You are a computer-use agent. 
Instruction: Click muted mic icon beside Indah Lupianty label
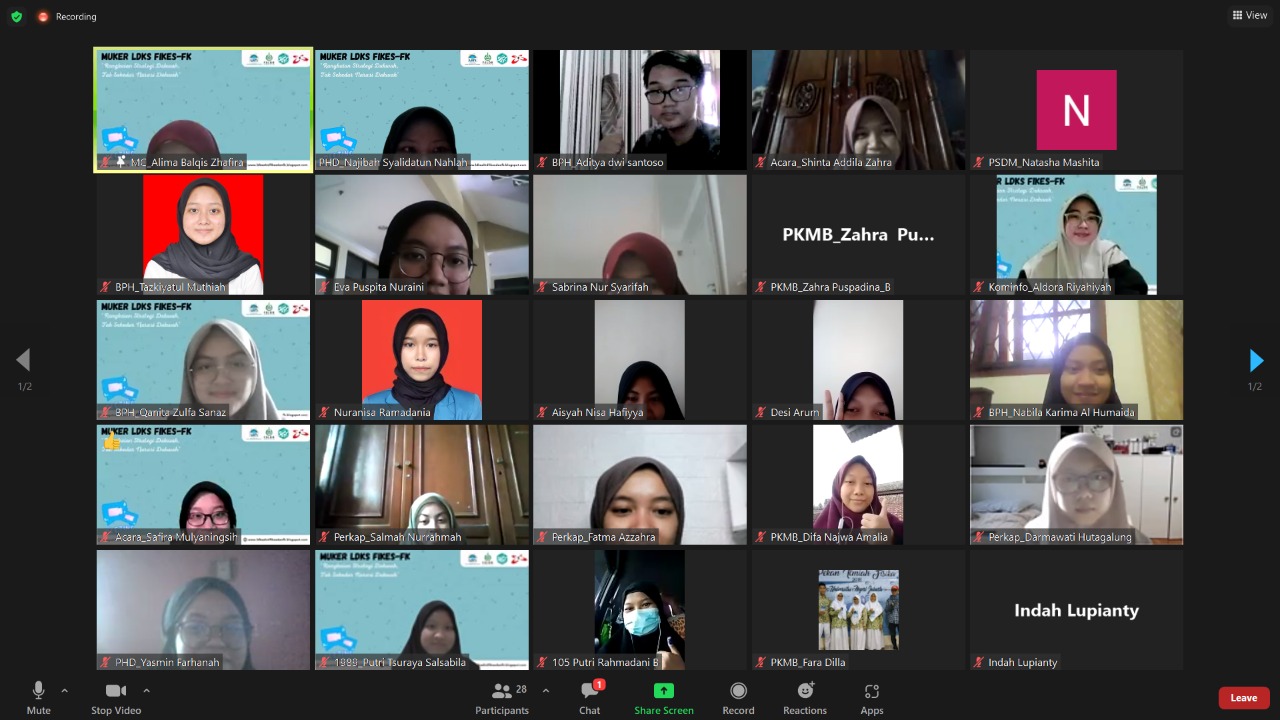(979, 662)
